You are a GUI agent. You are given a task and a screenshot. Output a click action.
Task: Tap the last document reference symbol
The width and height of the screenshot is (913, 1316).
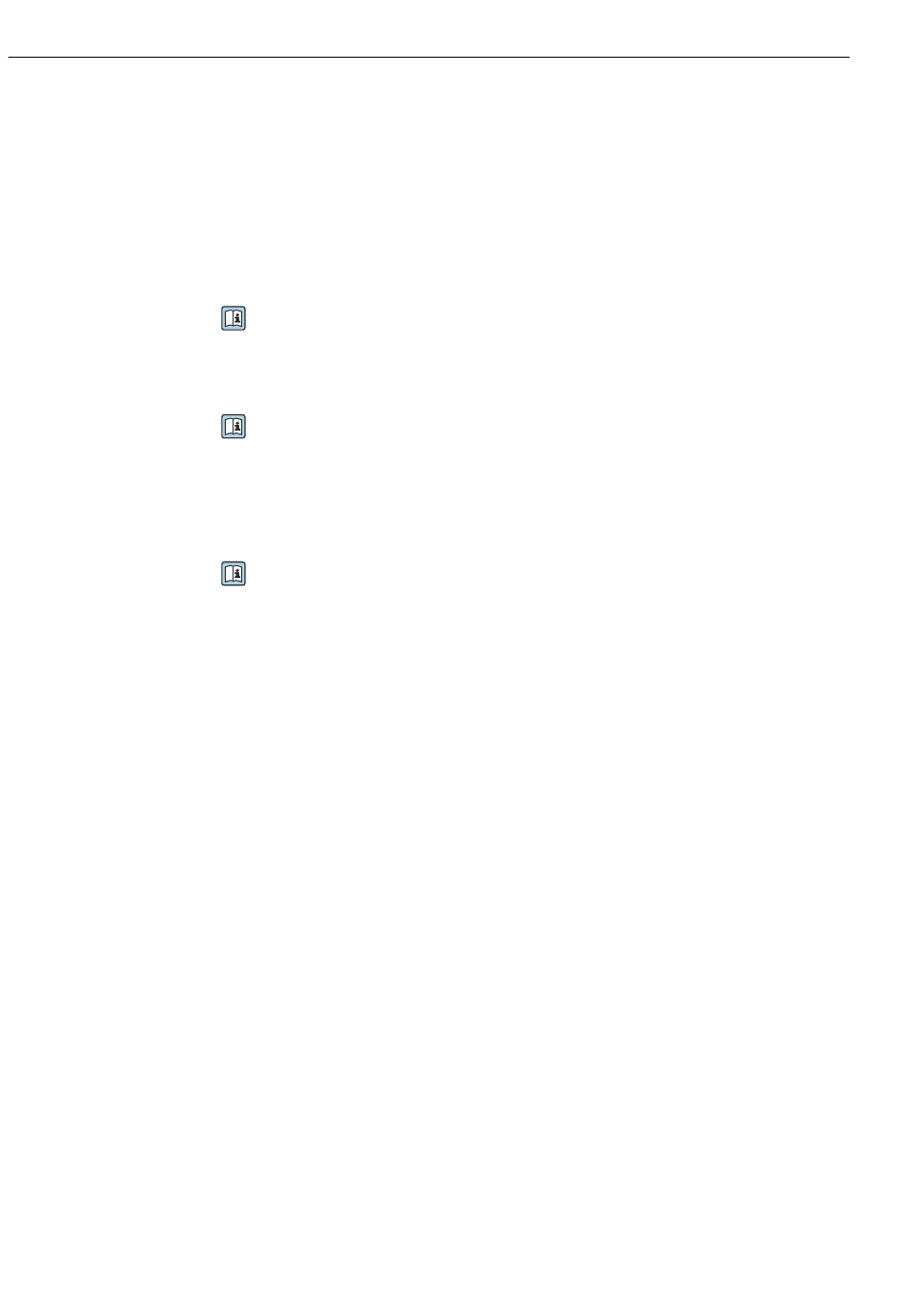(234, 574)
